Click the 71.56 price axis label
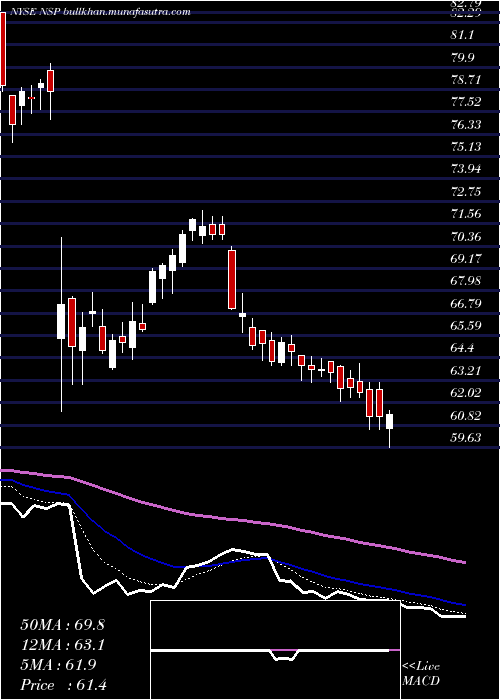500x700 pixels. coord(466,214)
